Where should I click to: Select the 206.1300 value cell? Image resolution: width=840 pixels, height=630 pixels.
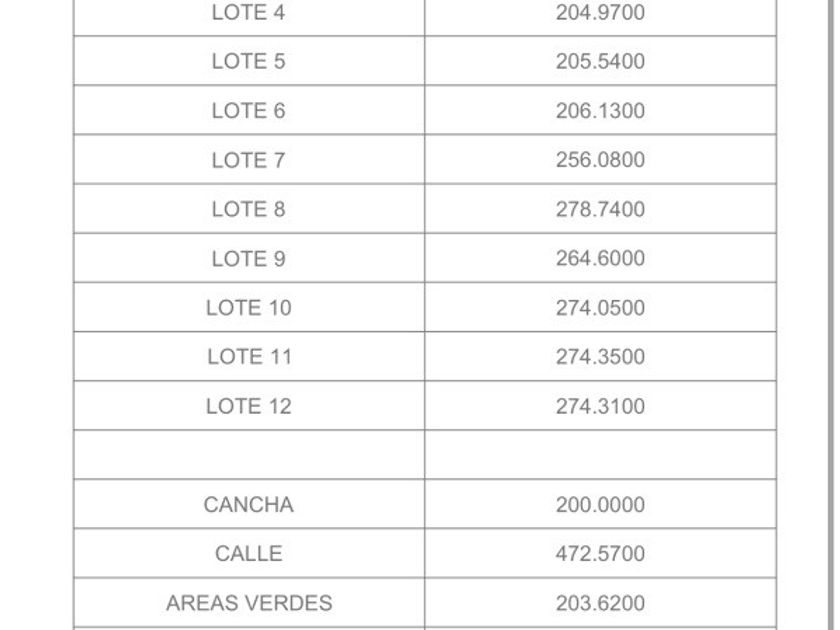coord(600,111)
